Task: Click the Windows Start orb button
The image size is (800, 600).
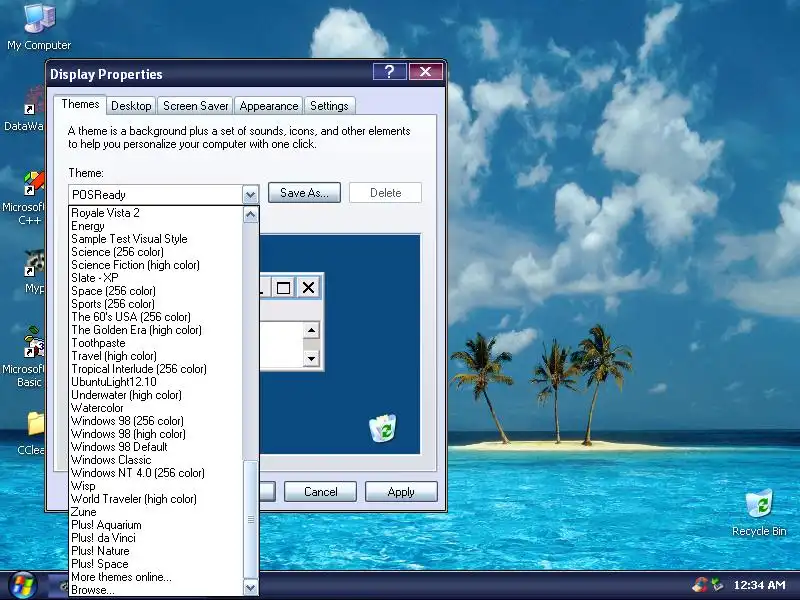Action: tap(23, 585)
